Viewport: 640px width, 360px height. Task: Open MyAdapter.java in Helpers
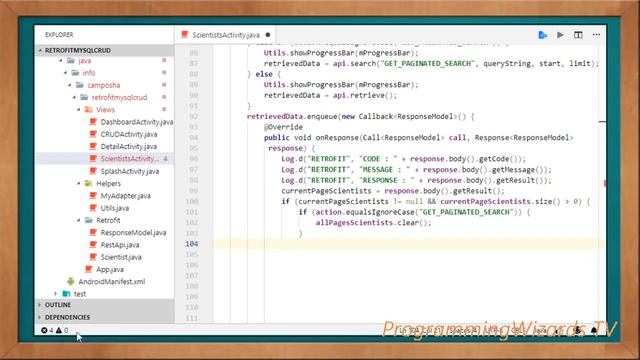(126, 196)
